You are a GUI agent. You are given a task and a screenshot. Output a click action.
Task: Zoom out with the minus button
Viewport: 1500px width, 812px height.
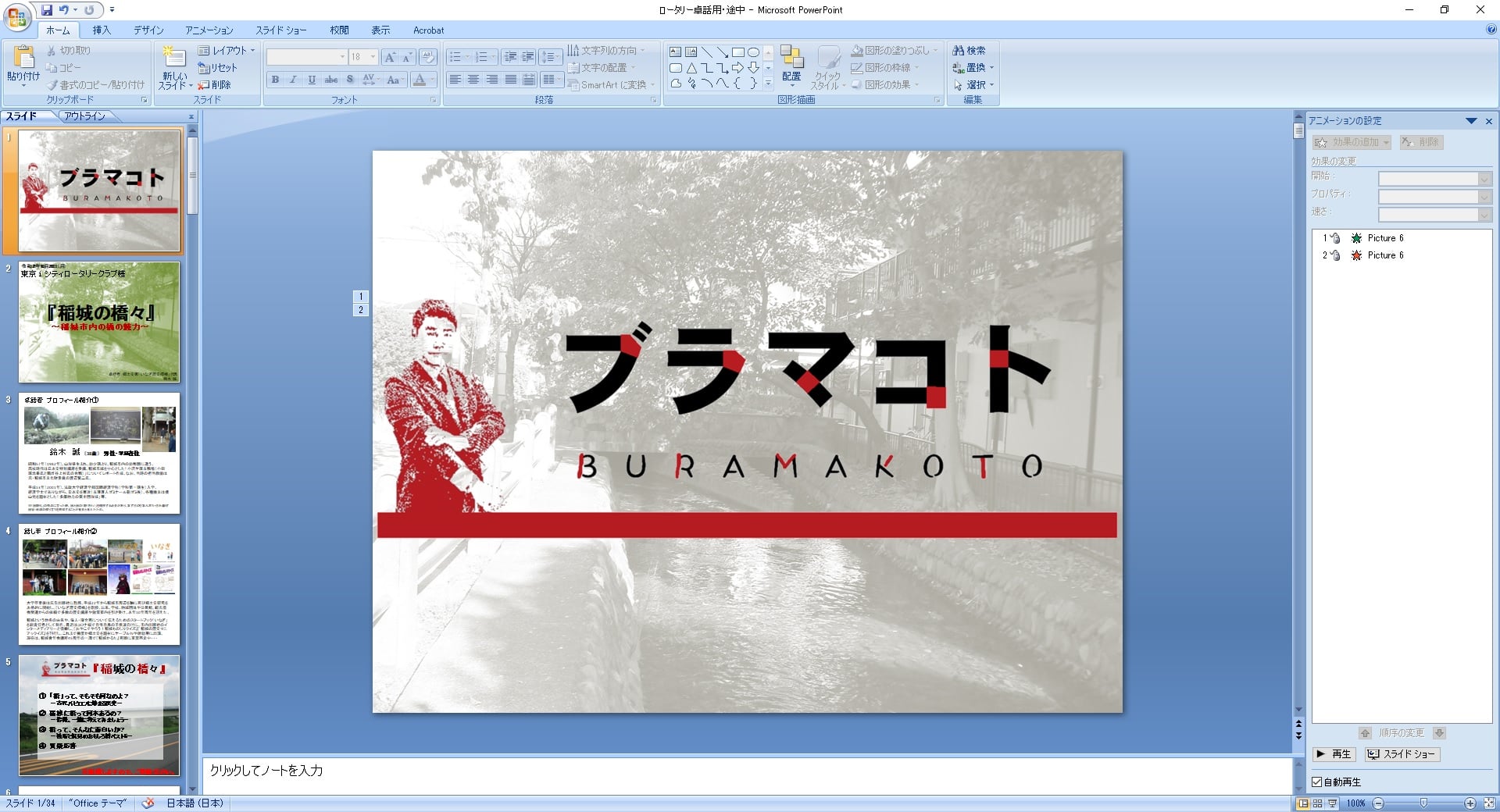point(1378,803)
